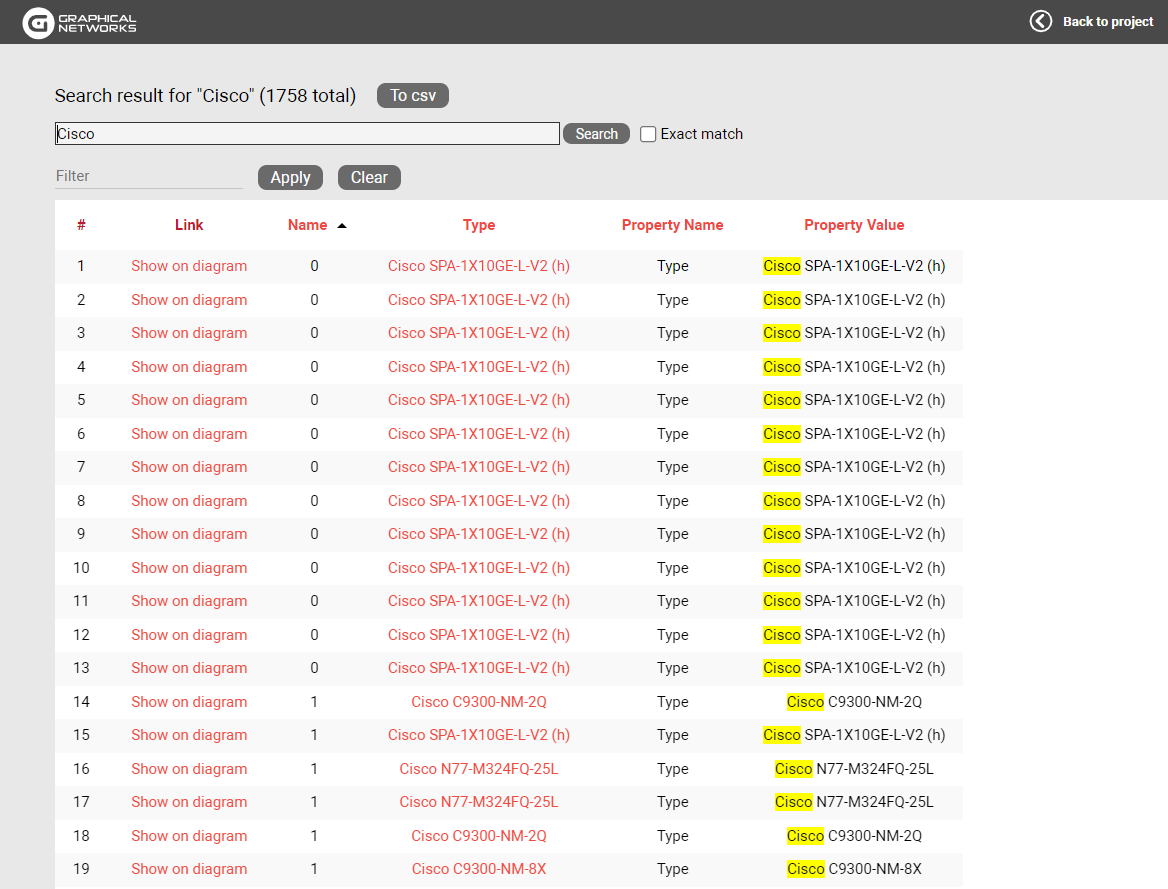Enable the Exact match checkbox

tap(648, 134)
